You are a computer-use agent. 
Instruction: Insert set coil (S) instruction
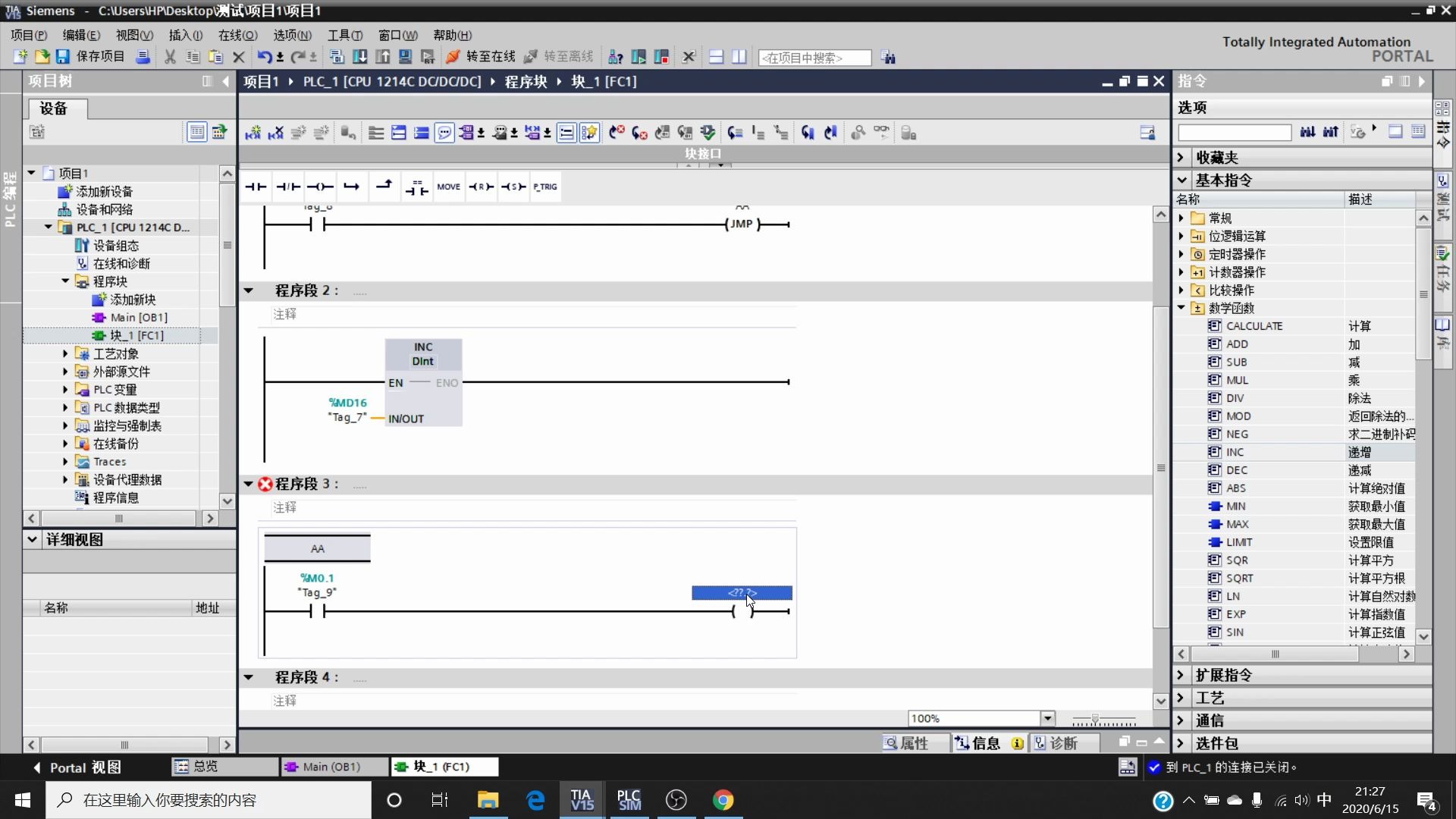(x=513, y=187)
